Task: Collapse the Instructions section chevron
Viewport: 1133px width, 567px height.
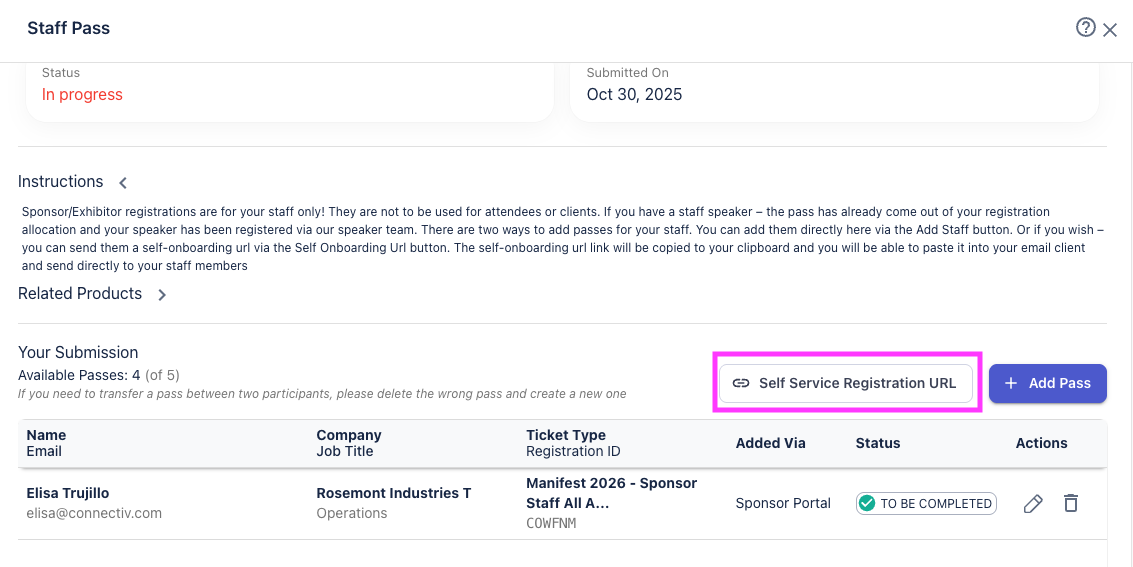Action: click(123, 183)
